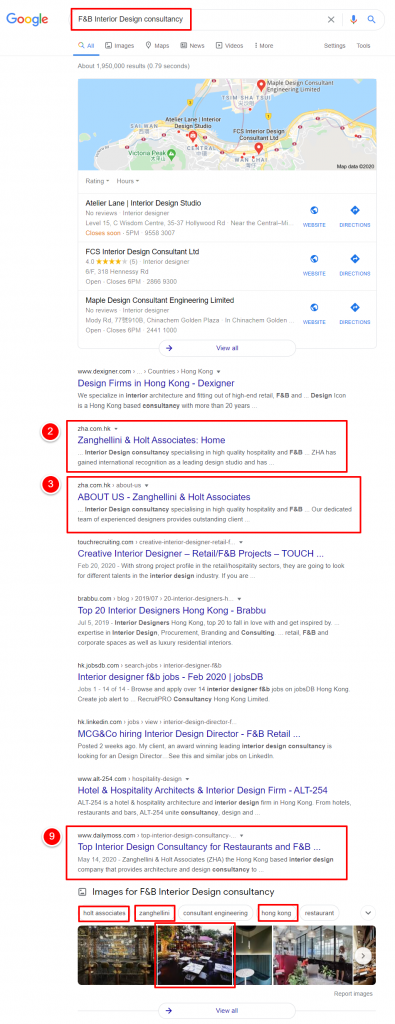The image size is (395, 1024).
Task: Start voice search with microphone icon
Action: click(x=353, y=20)
